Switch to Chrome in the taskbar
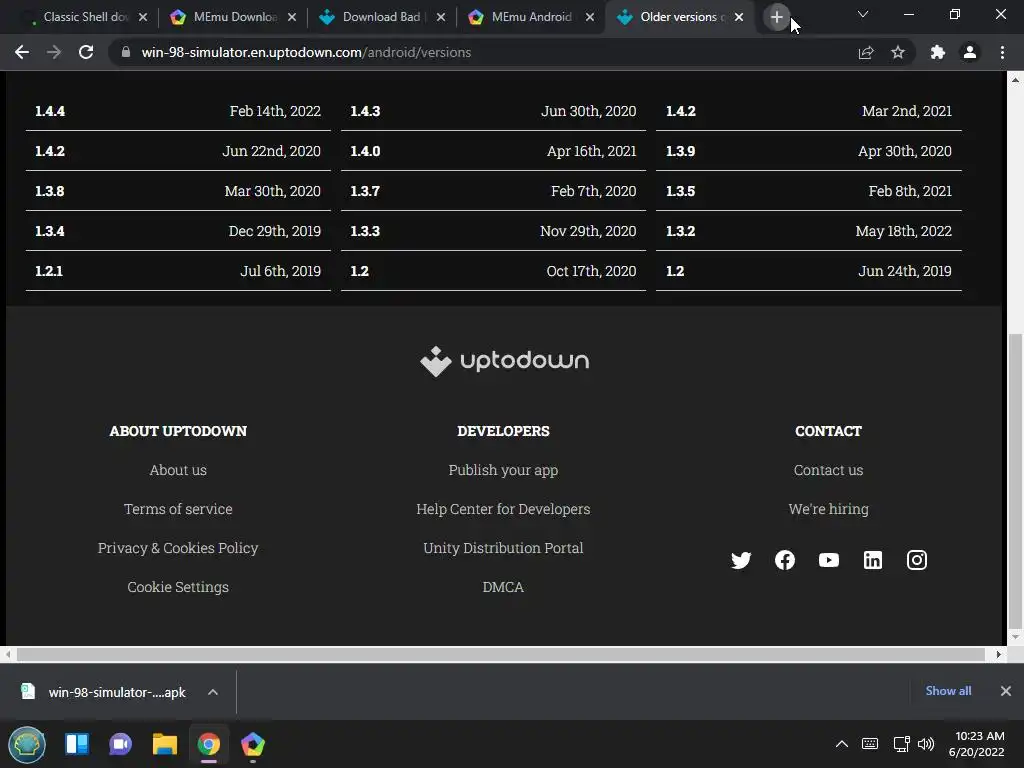The height and width of the screenshot is (768, 1024). 209,744
